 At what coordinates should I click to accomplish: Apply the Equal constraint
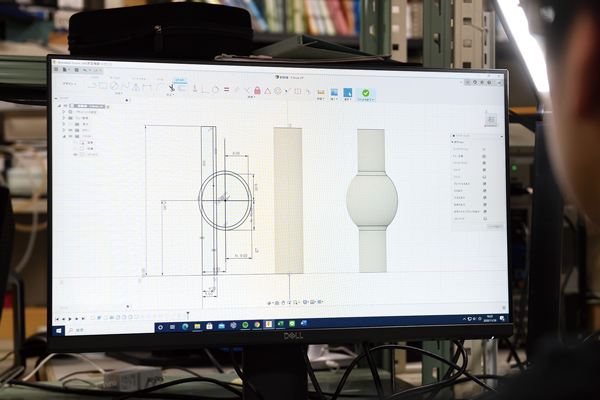click(x=226, y=90)
